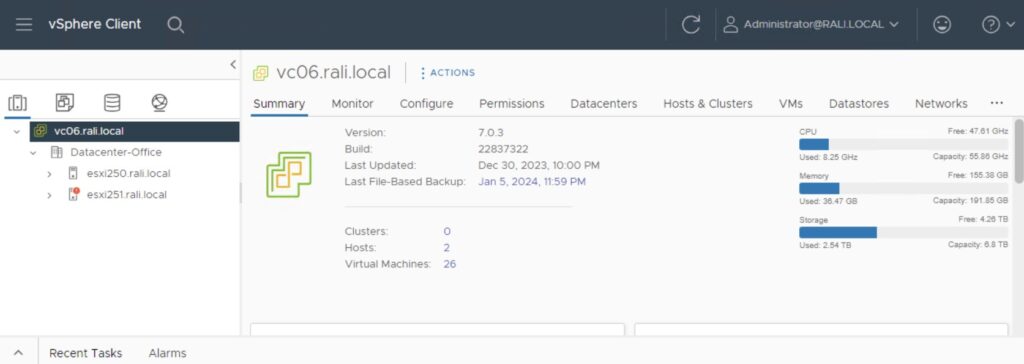1024x364 pixels.
Task: Switch to VMs and Templates inventory view
Action: (65, 103)
